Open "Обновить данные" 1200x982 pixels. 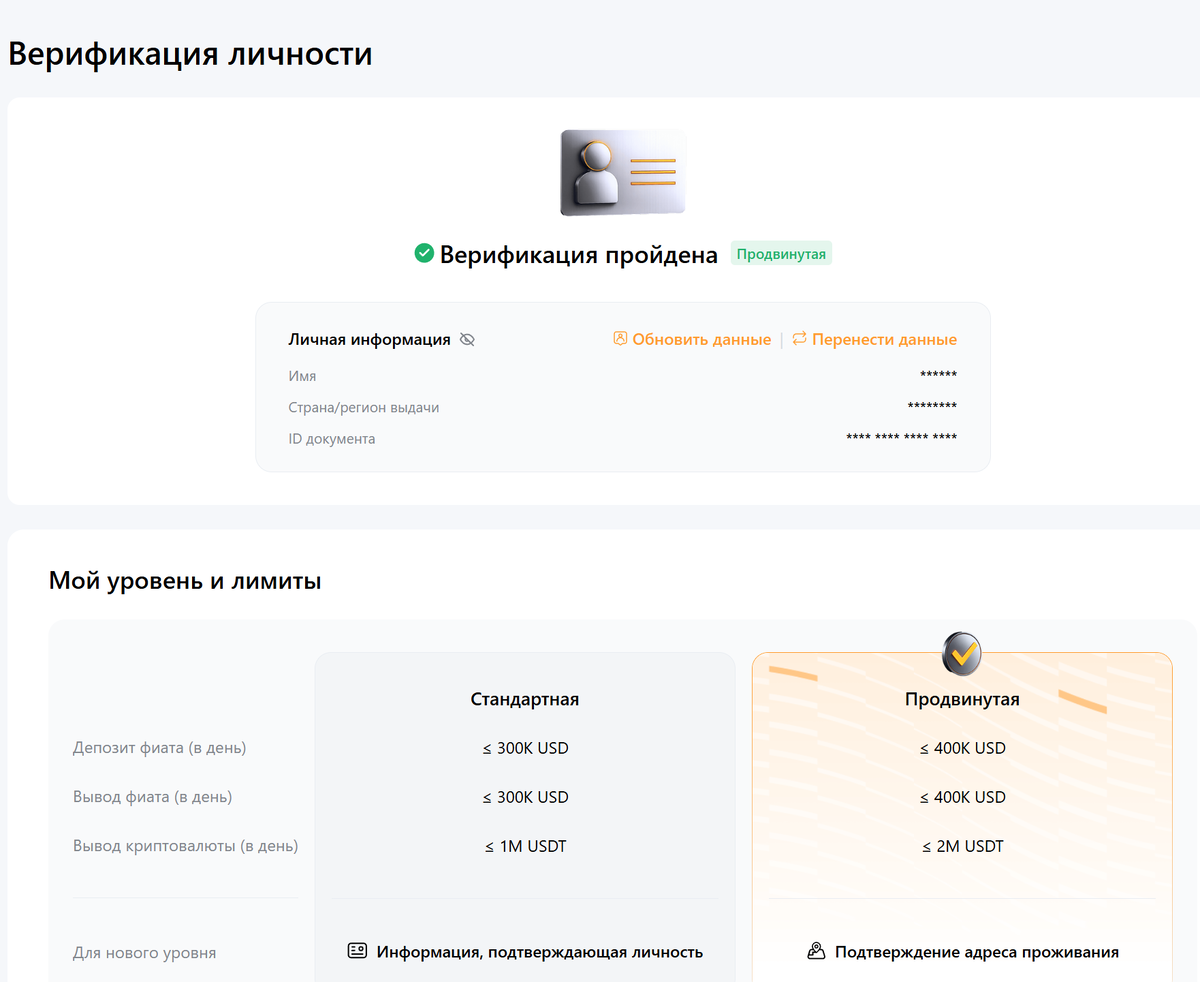(700, 339)
